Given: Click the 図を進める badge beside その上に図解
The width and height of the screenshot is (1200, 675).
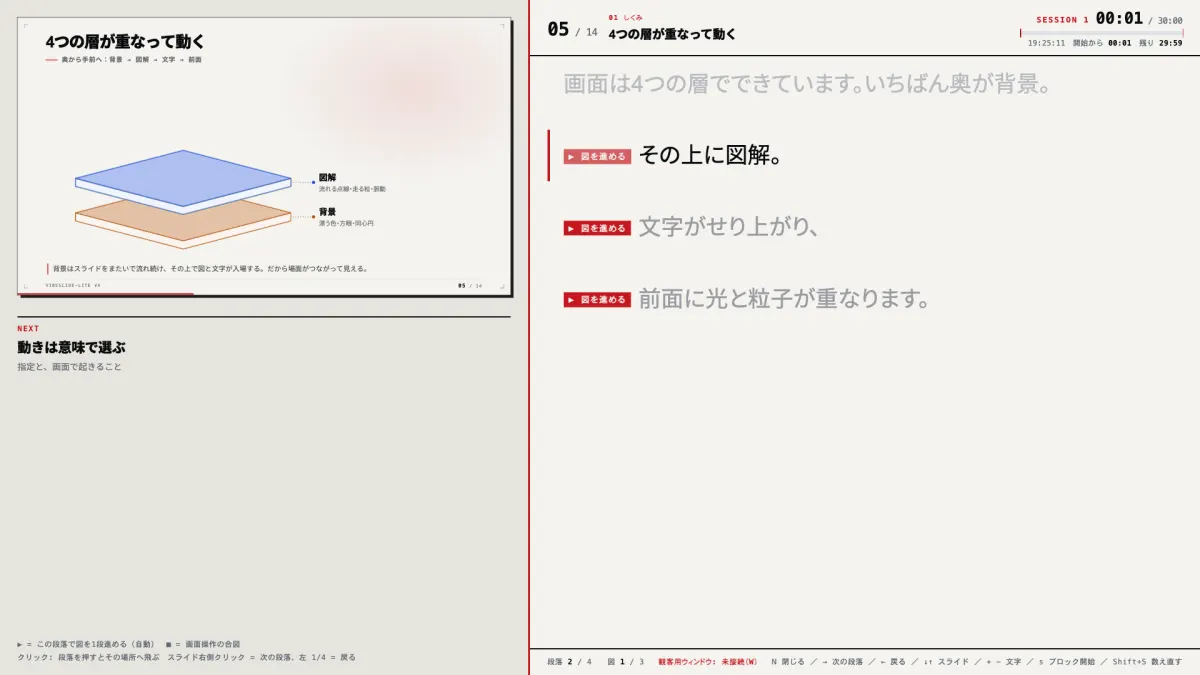Looking at the screenshot, I should [x=597, y=156].
